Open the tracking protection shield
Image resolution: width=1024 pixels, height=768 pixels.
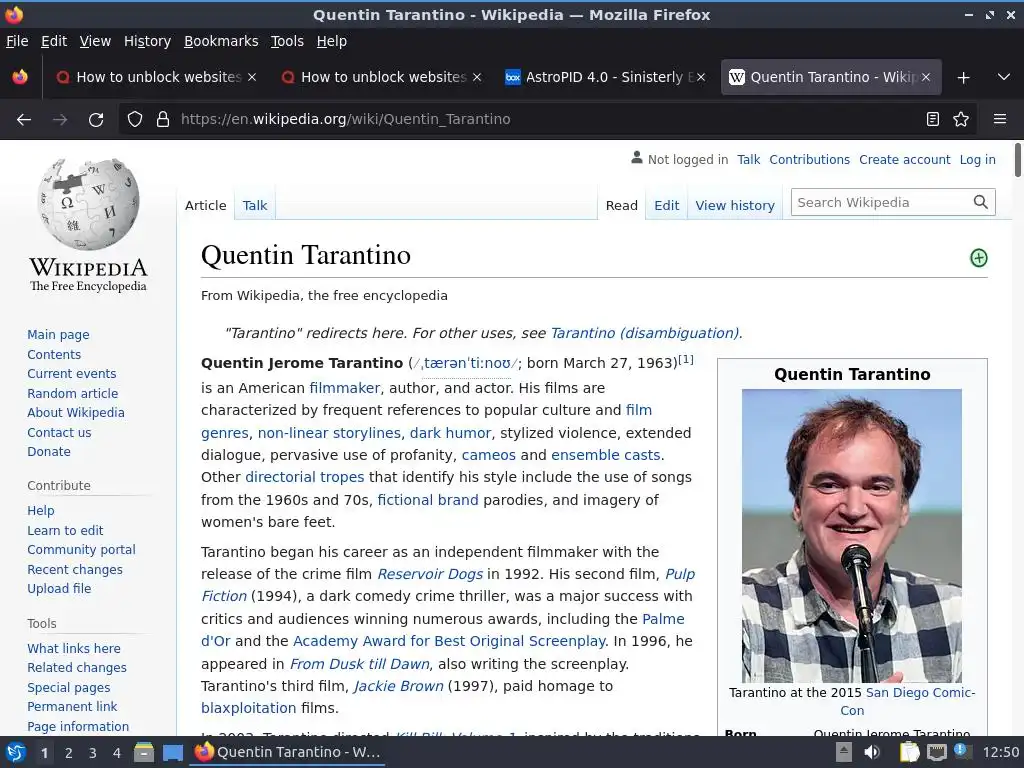pos(135,120)
